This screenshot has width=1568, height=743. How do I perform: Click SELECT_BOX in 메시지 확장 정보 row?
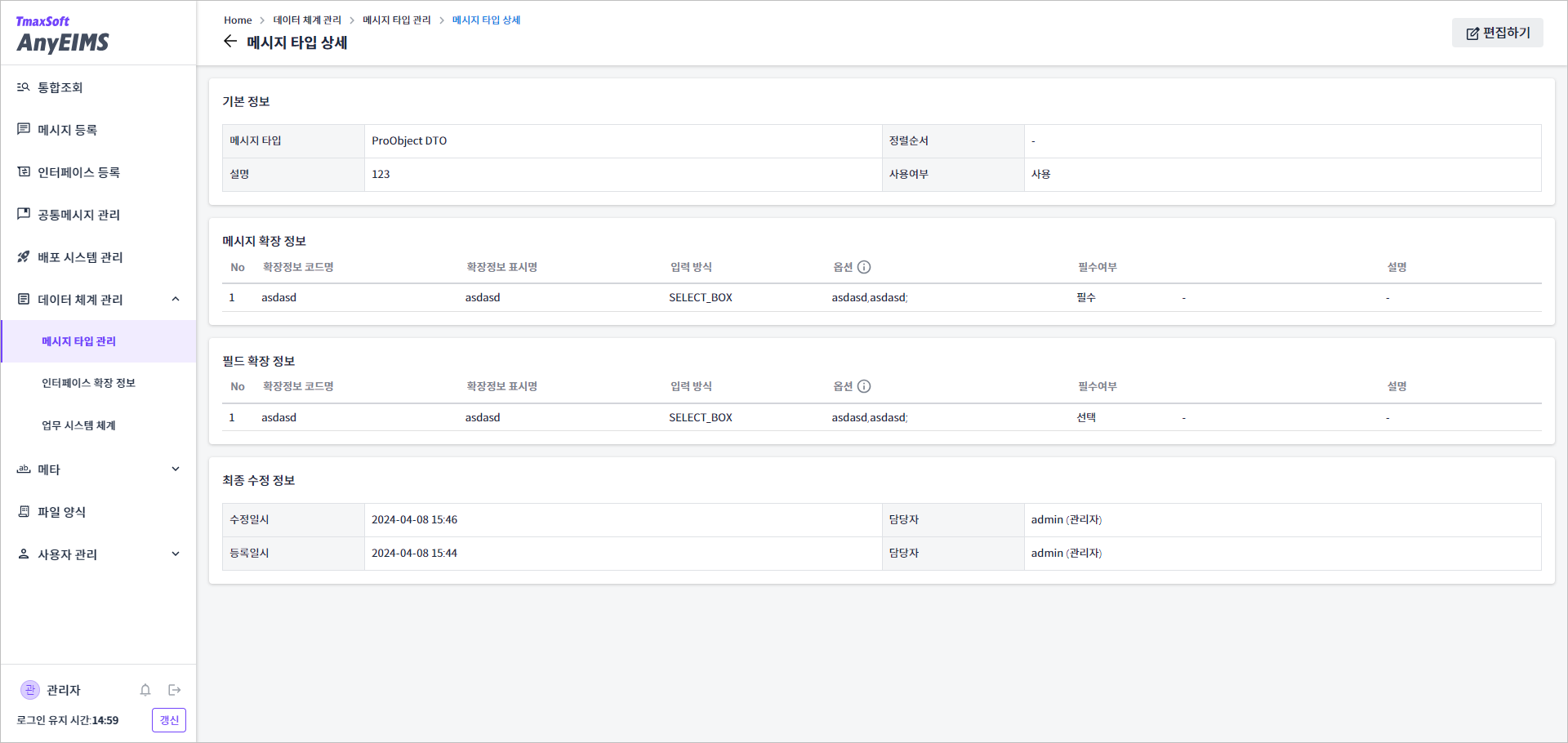701,297
